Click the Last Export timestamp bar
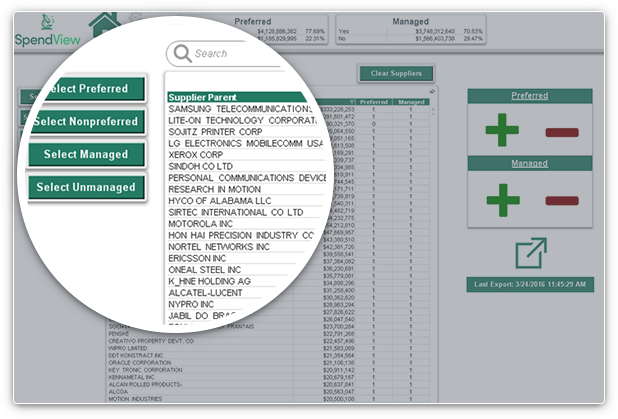Viewport: 618px width, 419px height. [x=530, y=284]
